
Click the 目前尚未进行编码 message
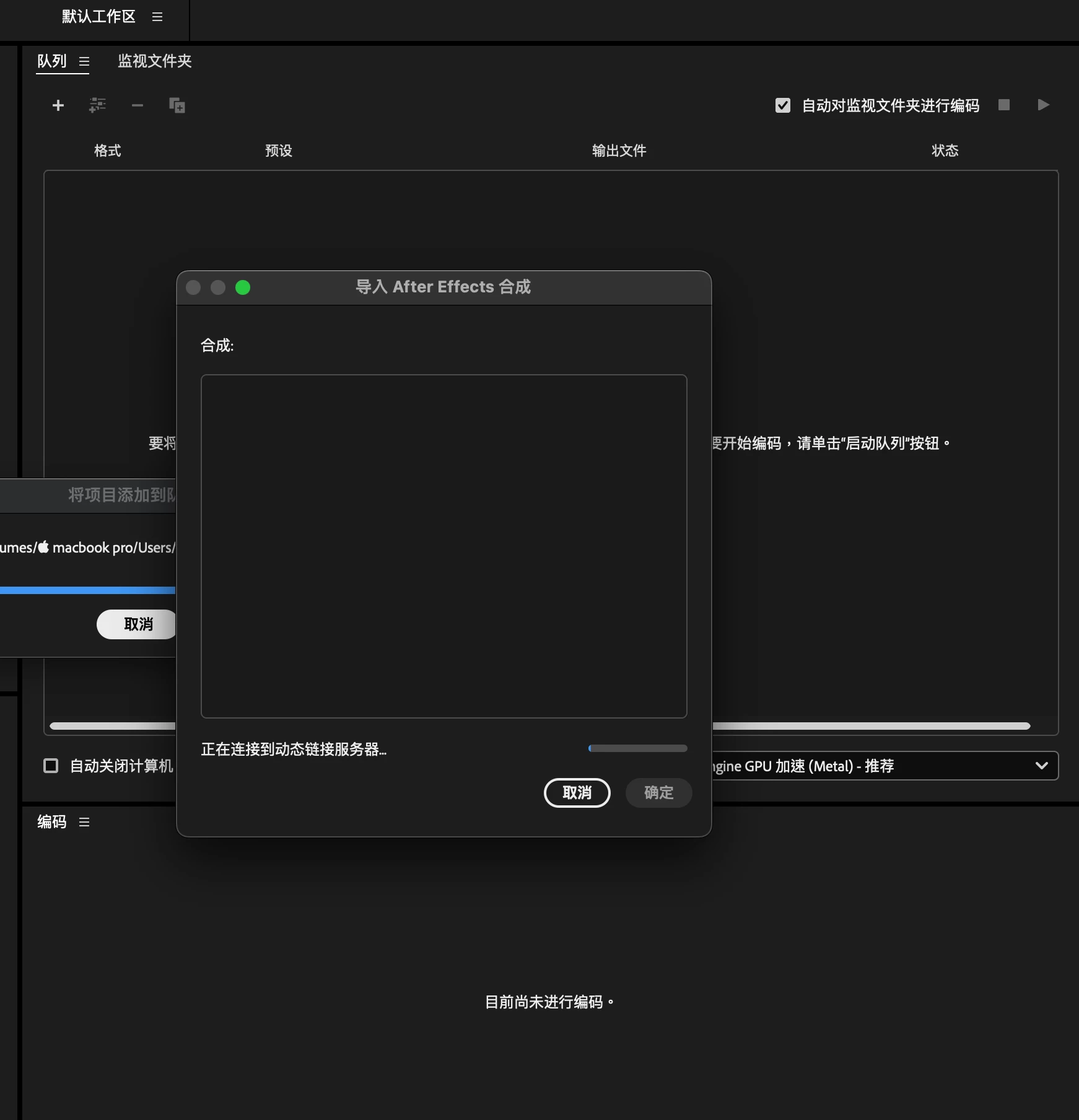pyautogui.click(x=549, y=1002)
